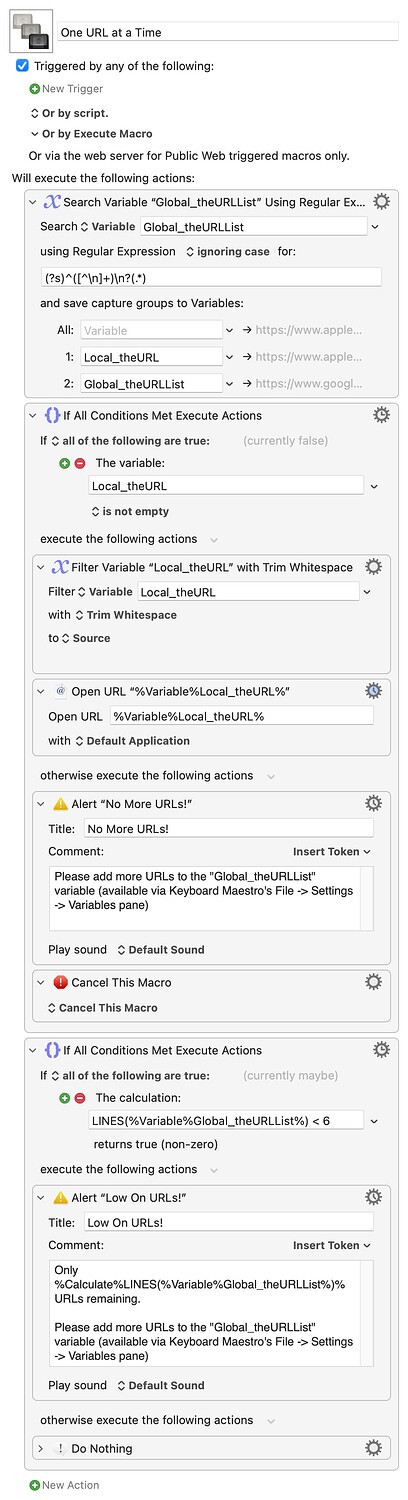Image resolution: width=408 pixels, height=1500 pixels.
Task: Click New Trigger button
Action: [66, 89]
